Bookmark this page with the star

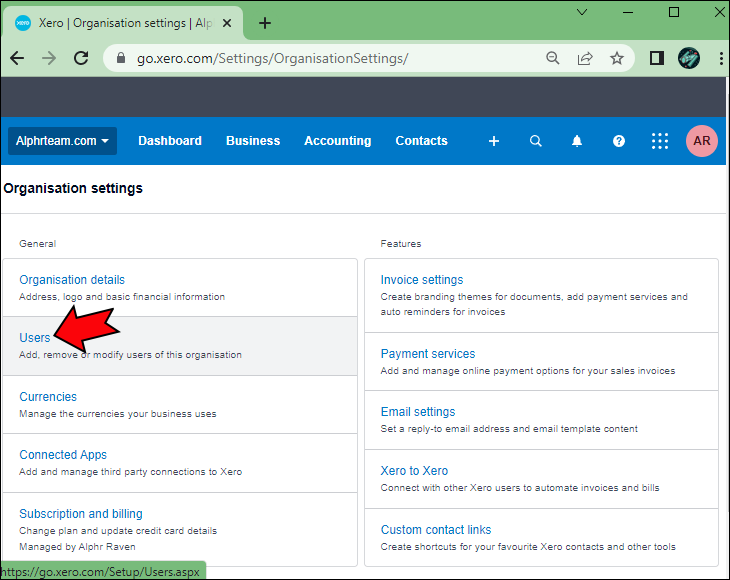617,58
